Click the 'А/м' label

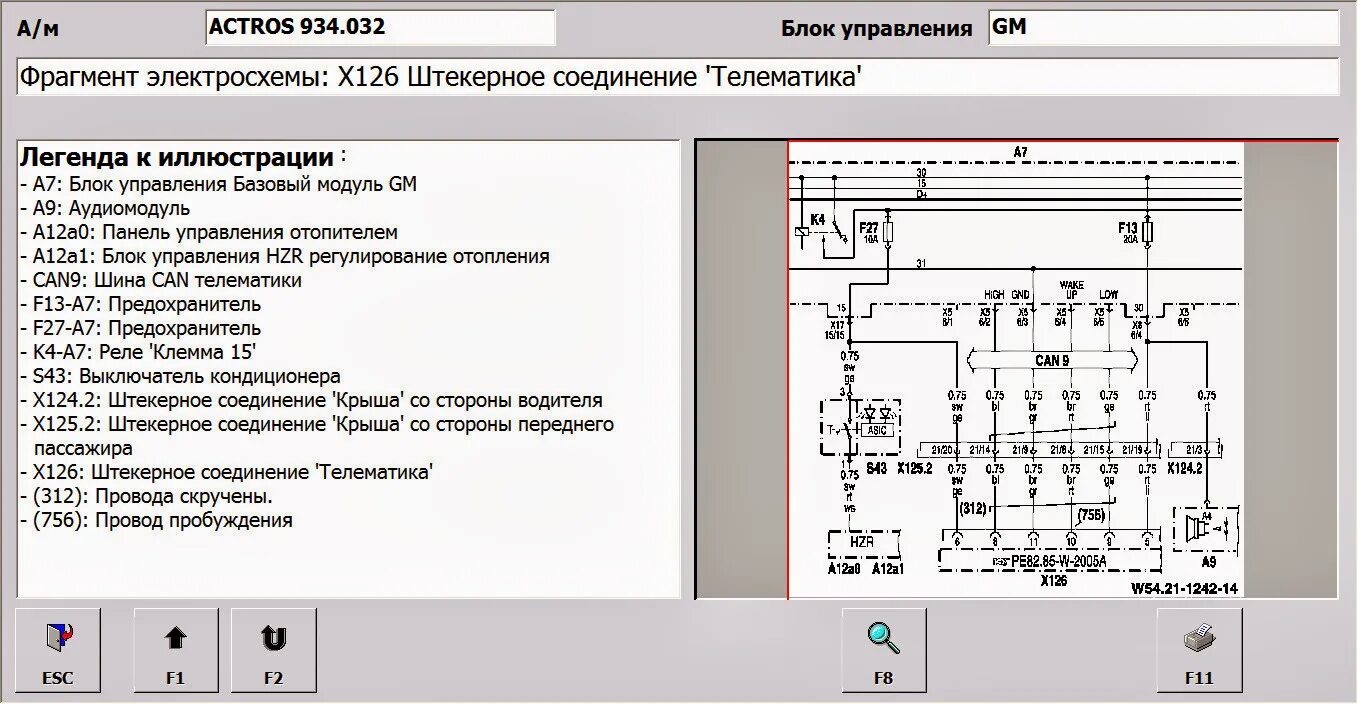[38, 29]
